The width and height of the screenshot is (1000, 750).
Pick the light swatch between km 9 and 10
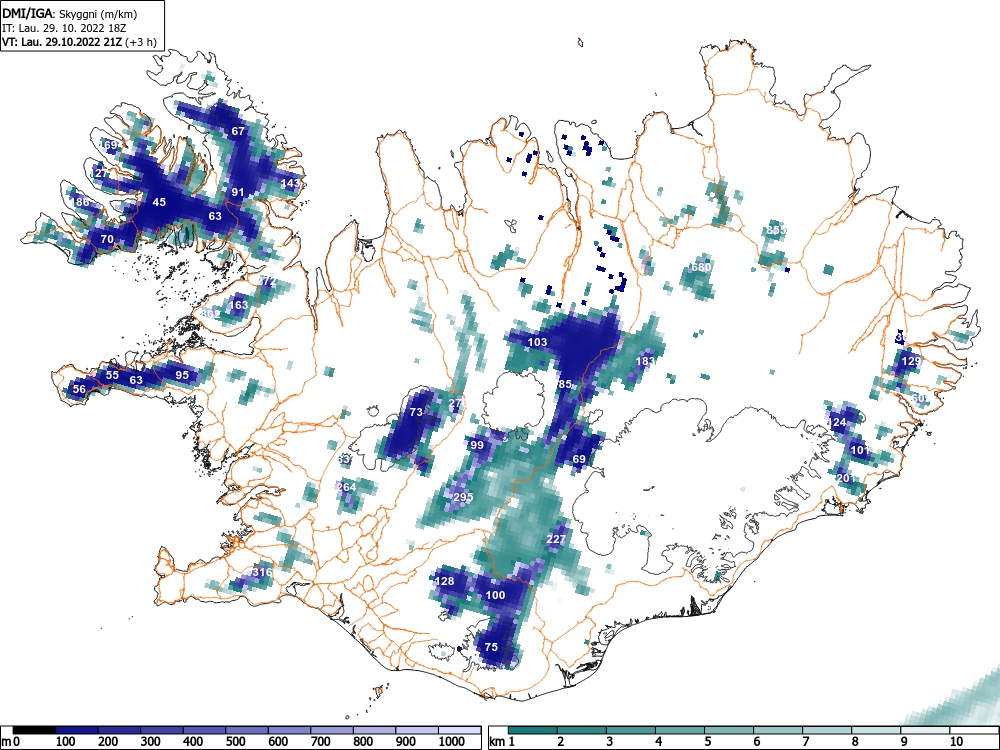coord(925,730)
